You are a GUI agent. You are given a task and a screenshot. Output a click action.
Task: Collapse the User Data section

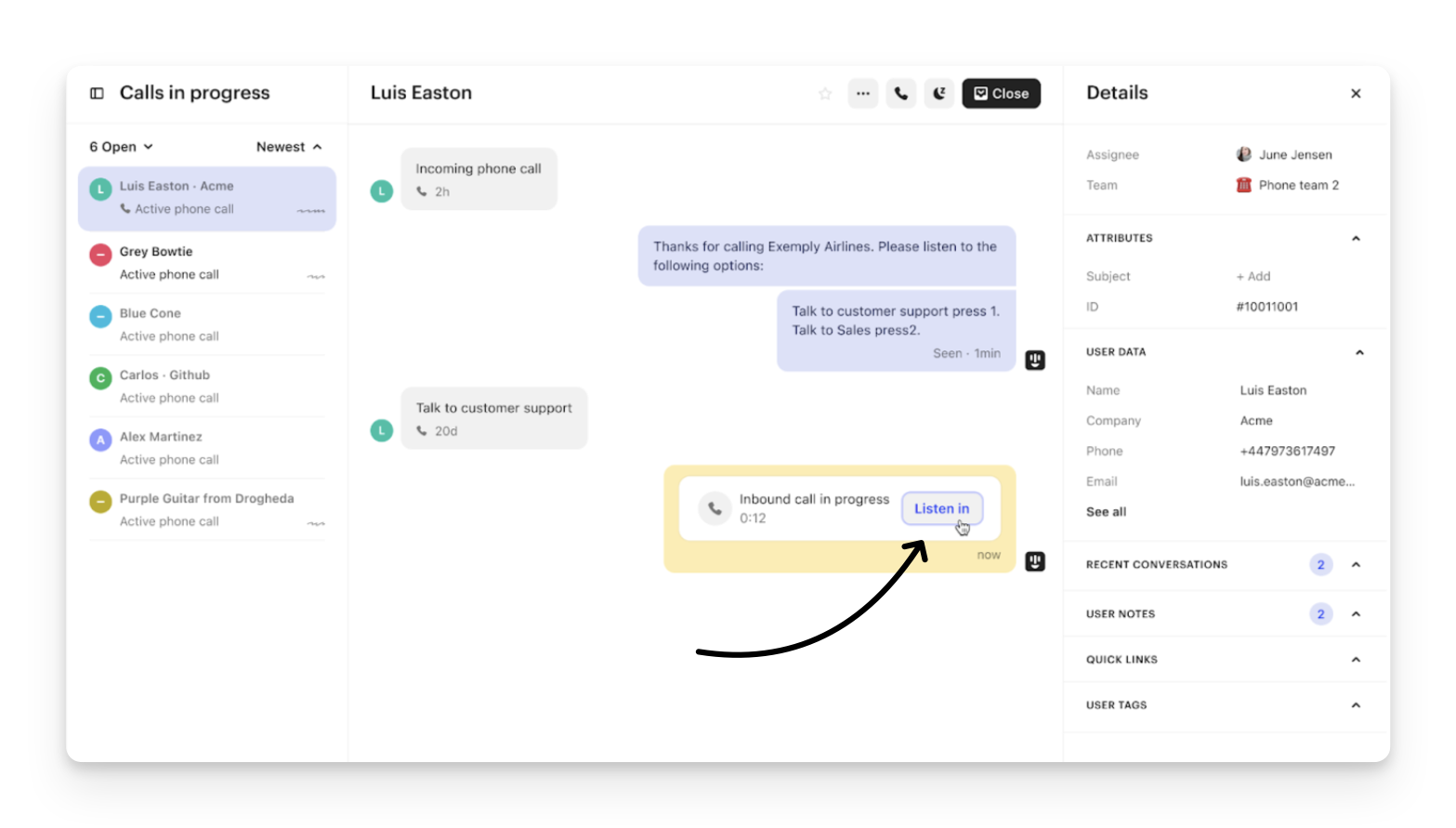[1358, 352]
